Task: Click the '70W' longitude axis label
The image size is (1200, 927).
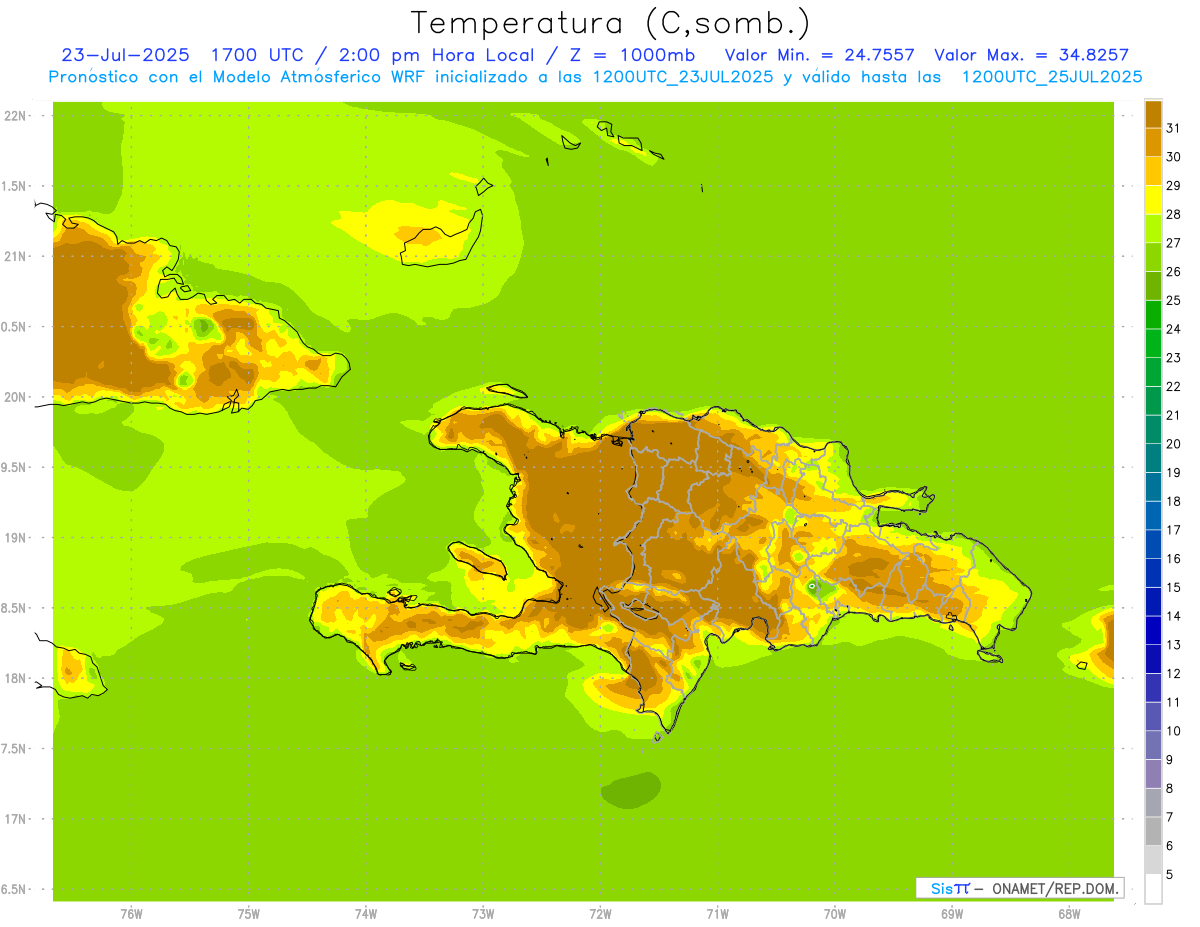Action: pyautogui.click(x=835, y=914)
